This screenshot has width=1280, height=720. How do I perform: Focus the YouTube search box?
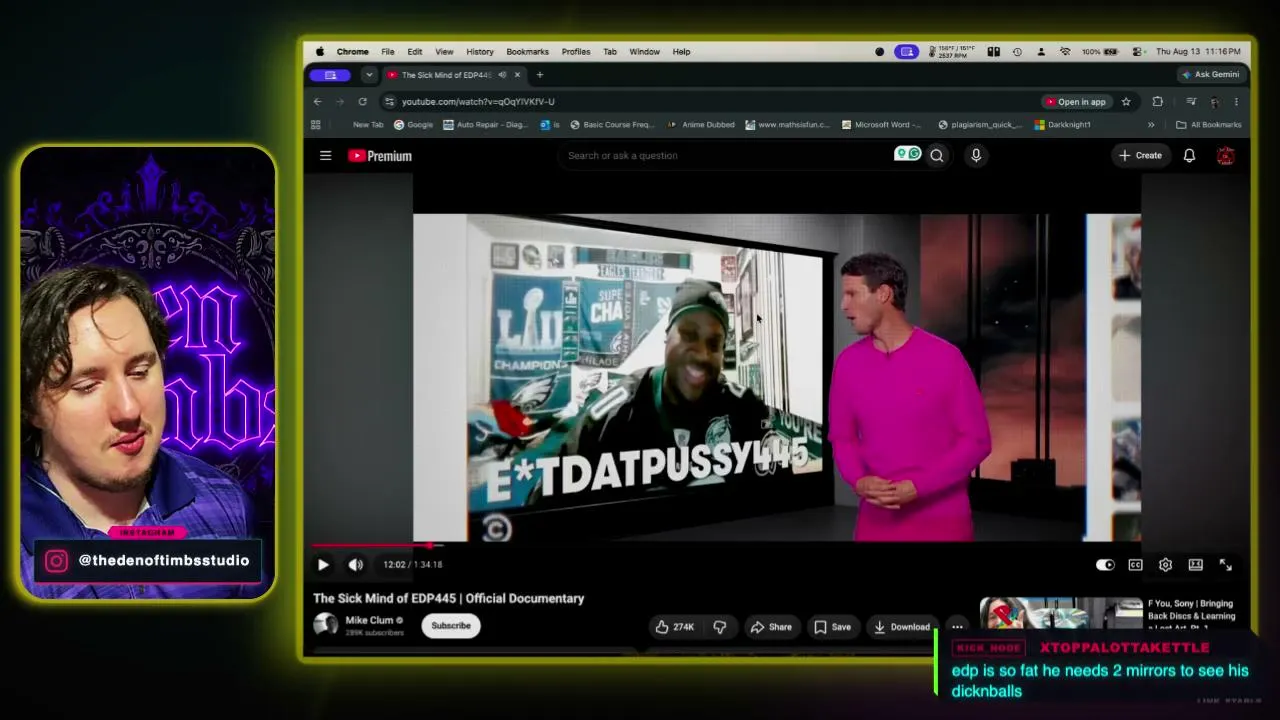click(x=723, y=155)
